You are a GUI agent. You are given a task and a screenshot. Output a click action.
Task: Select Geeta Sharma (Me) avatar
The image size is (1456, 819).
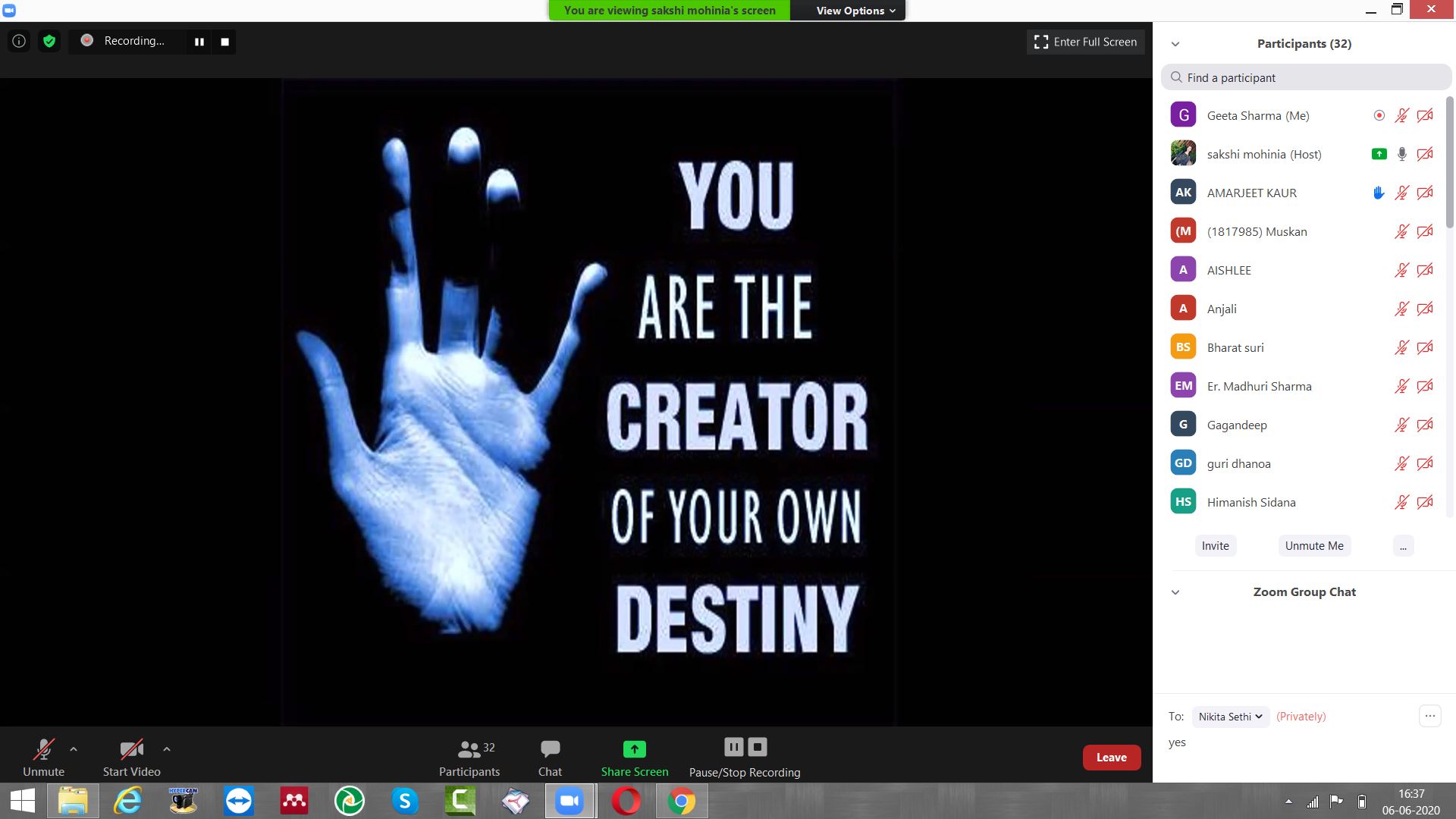pyautogui.click(x=1183, y=115)
